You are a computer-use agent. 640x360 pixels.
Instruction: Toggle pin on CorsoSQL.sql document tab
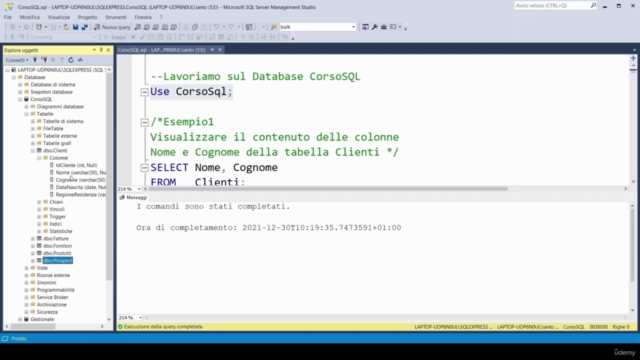[x=212, y=50]
